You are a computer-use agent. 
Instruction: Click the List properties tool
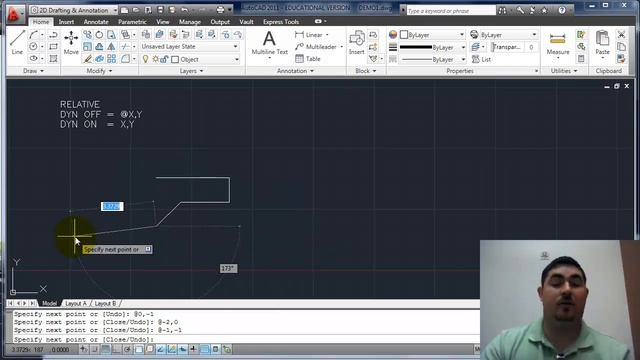coord(481,59)
